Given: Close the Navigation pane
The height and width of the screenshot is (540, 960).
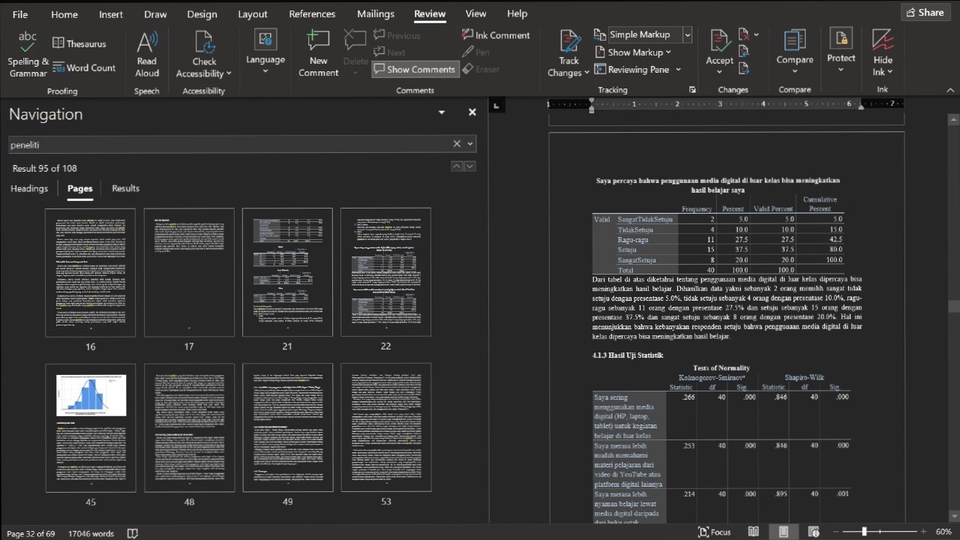Looking at the screenshot, I should tap(472, 113).
